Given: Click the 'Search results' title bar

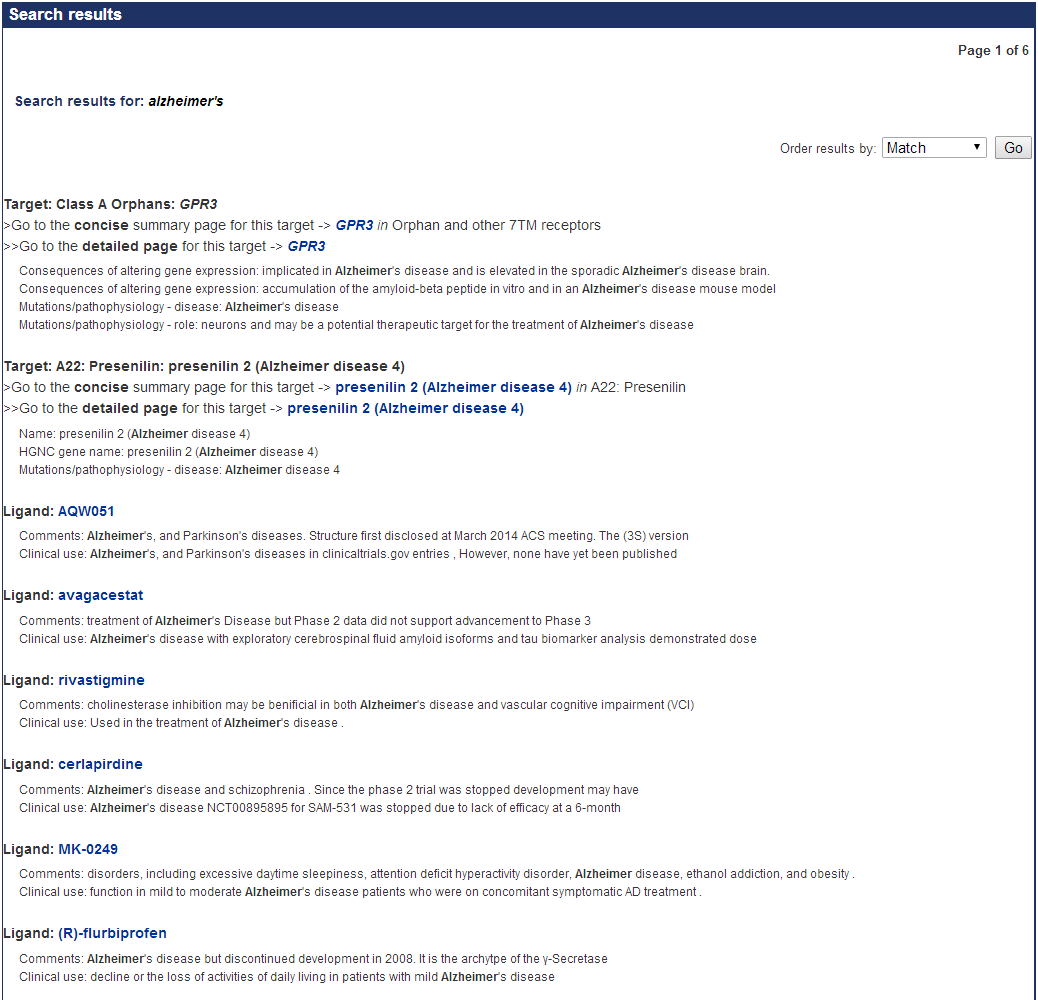Looking at the screenshot, I should click(x=66, y=14).
